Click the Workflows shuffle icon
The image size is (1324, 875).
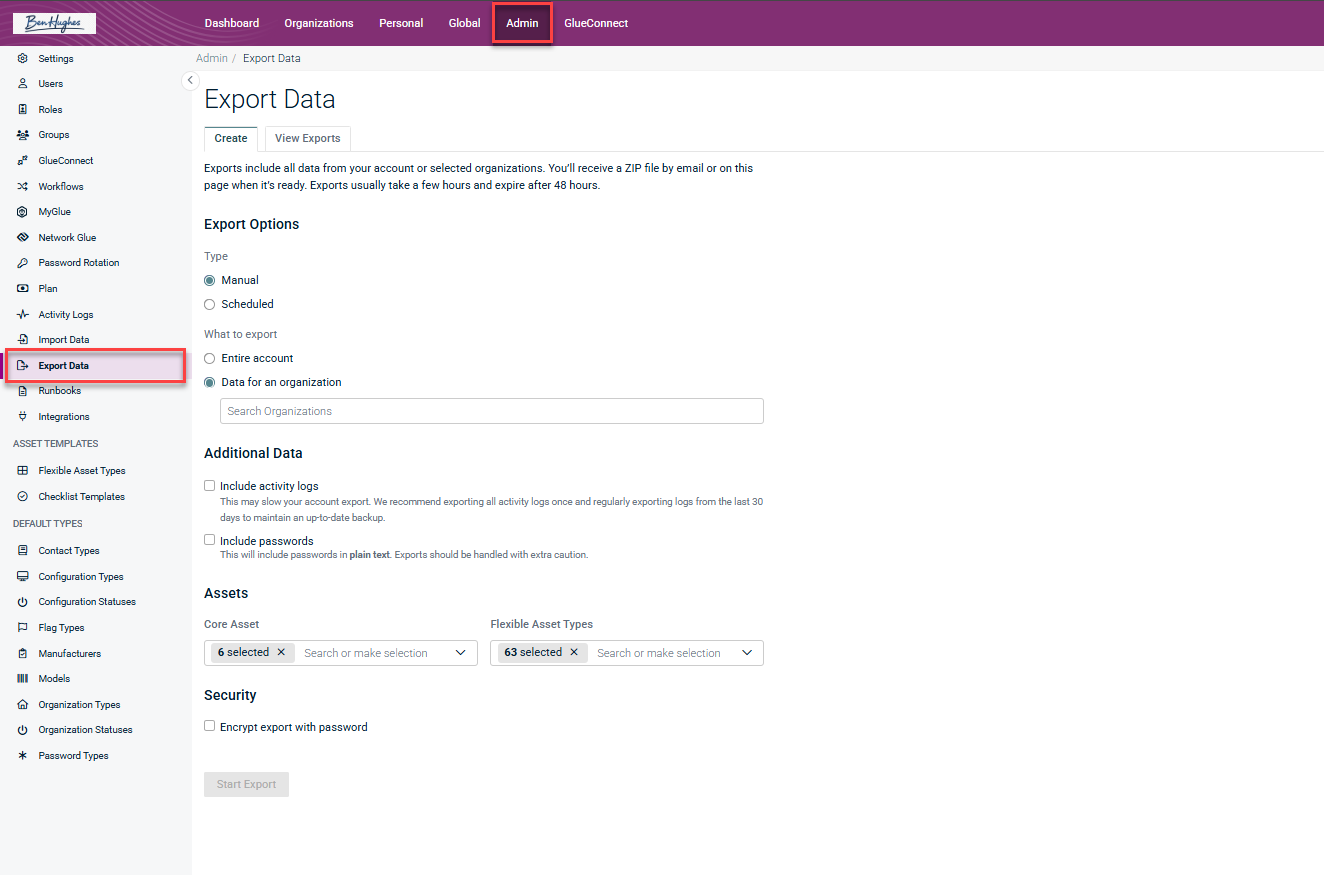(23, 187)
